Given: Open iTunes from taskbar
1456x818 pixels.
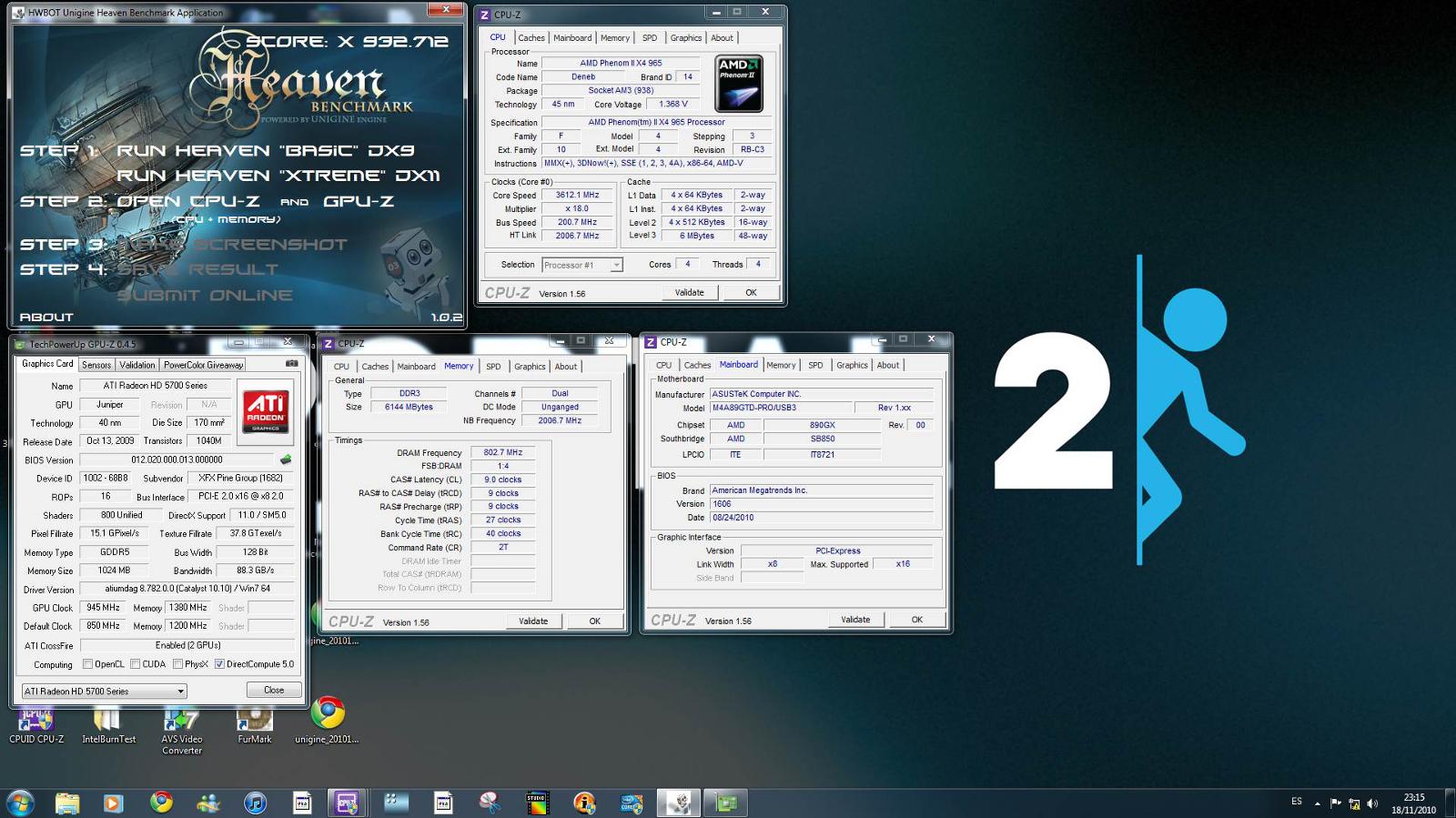Looking at the screenshot, I should point(256,803).
